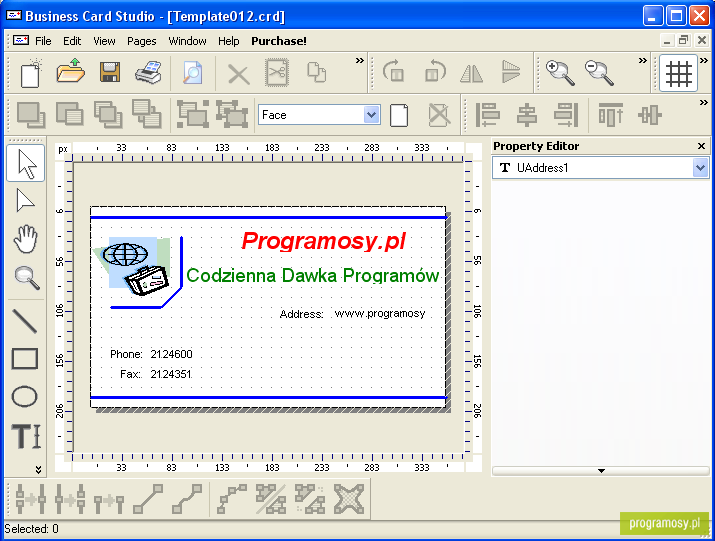Rotate object clockwise
The image size is (715, 541).
[x=394, y=72]
